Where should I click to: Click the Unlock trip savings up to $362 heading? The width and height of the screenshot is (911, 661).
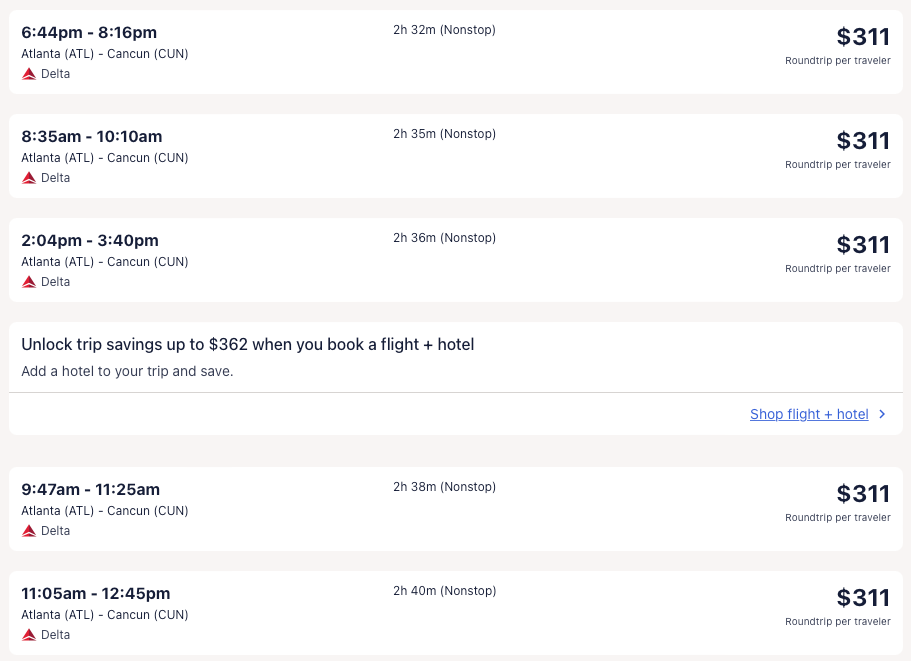coord(247,345)
